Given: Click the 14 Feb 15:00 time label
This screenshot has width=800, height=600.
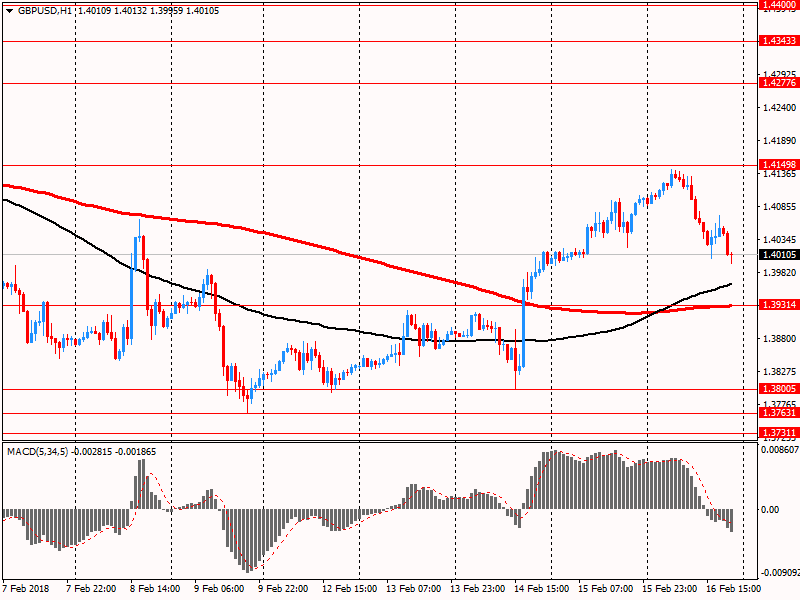Looking at the screenshot, I should coord(541,589).
